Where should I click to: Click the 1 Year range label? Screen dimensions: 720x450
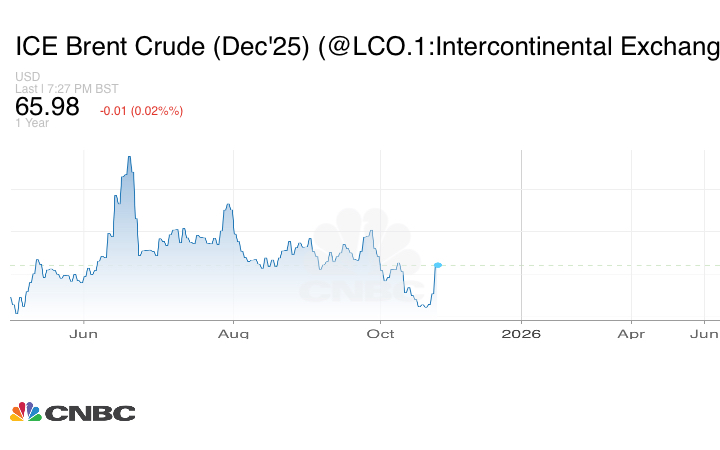tap(32, 124)
